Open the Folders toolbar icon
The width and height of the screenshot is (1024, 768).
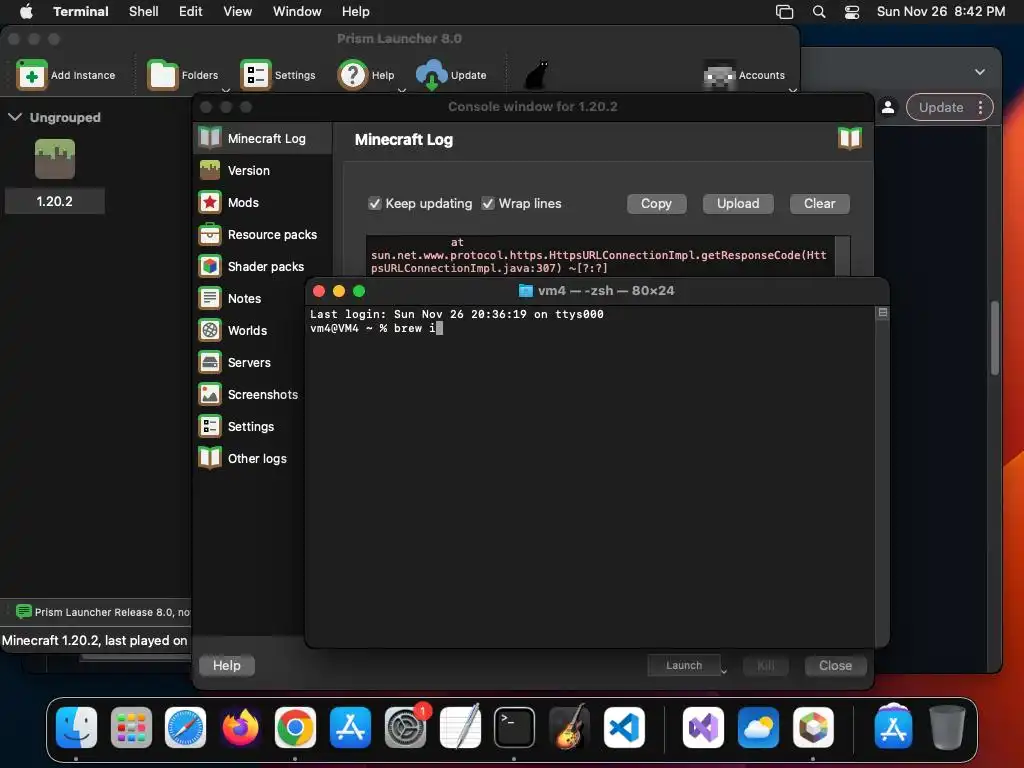pos(162,75)
